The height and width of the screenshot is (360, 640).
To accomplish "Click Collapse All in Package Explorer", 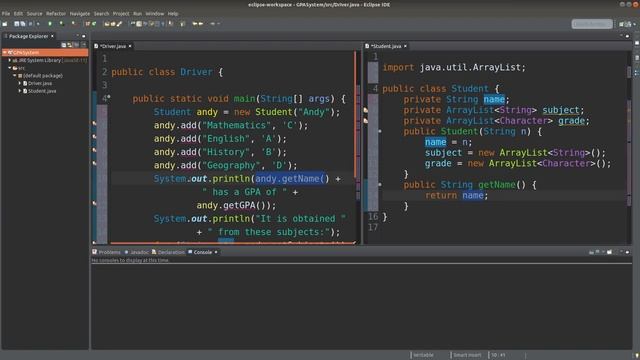I will click(x=64, y=44).
